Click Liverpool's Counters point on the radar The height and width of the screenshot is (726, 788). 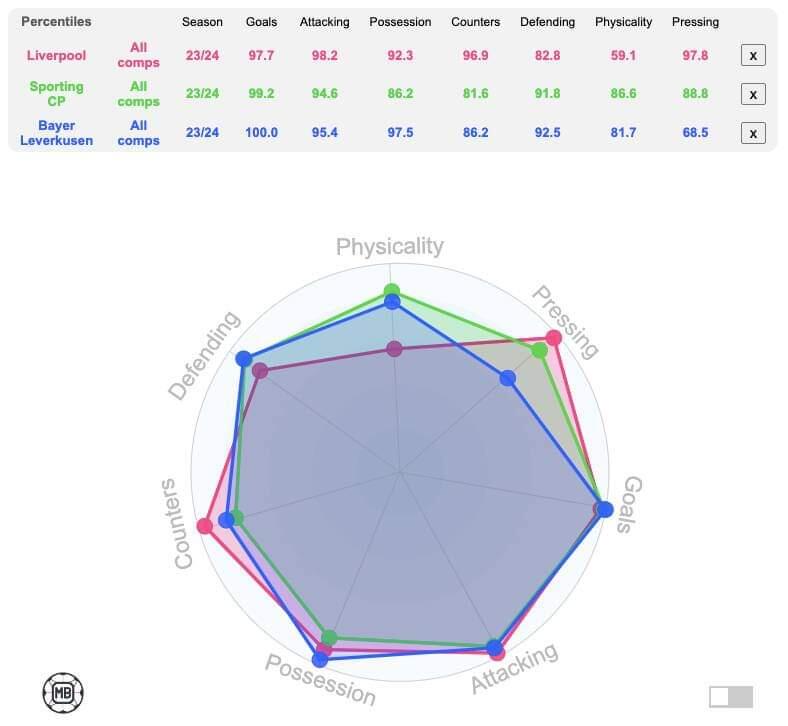(206, 526)
